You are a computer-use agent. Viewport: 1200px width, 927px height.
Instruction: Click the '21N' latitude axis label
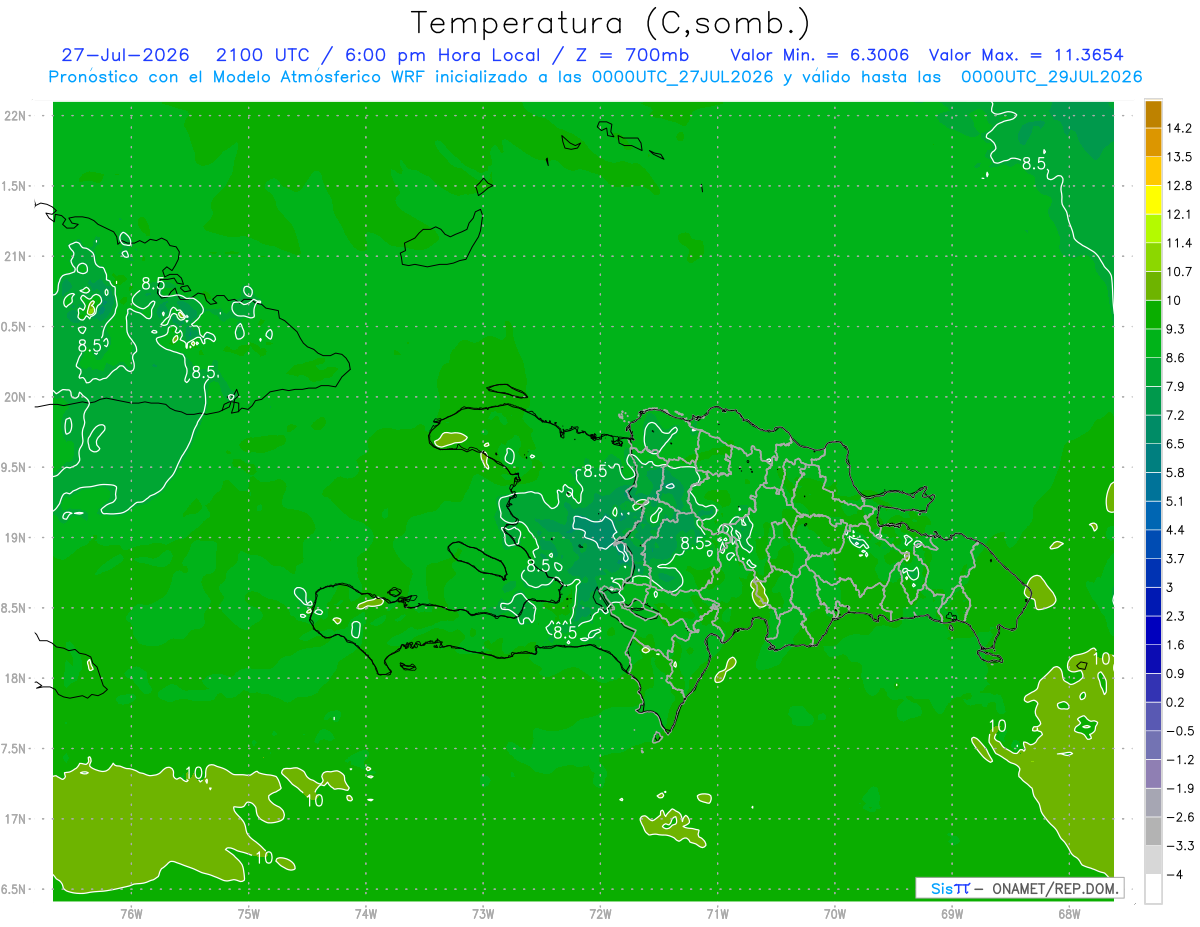click(15, 256)
